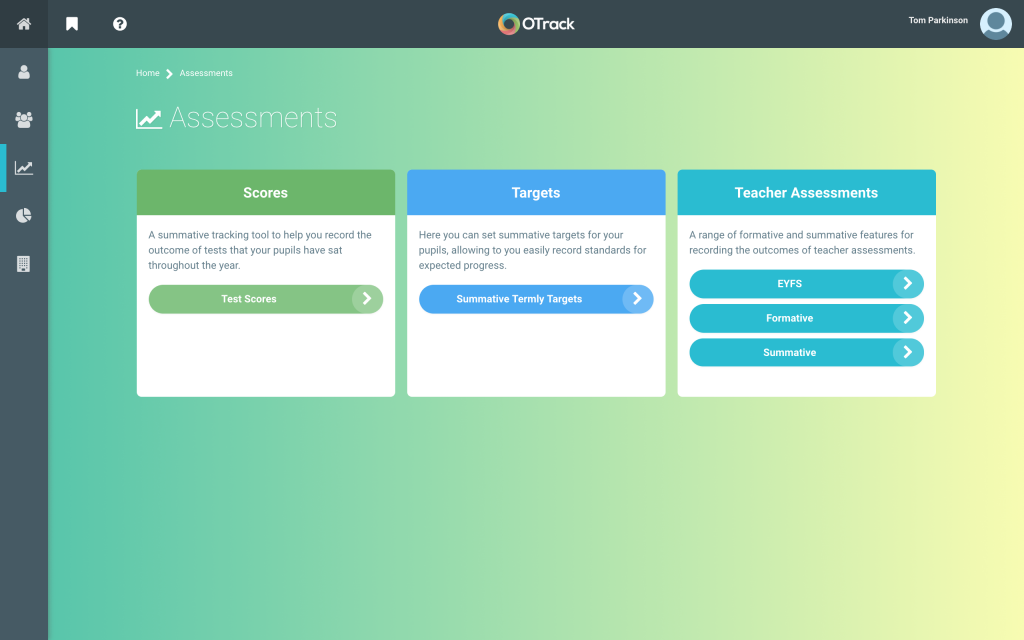The height and width of the screenshot is (640, 1024).
Task: Open the user avatar in top bar
Action: (x=995, y=23)
